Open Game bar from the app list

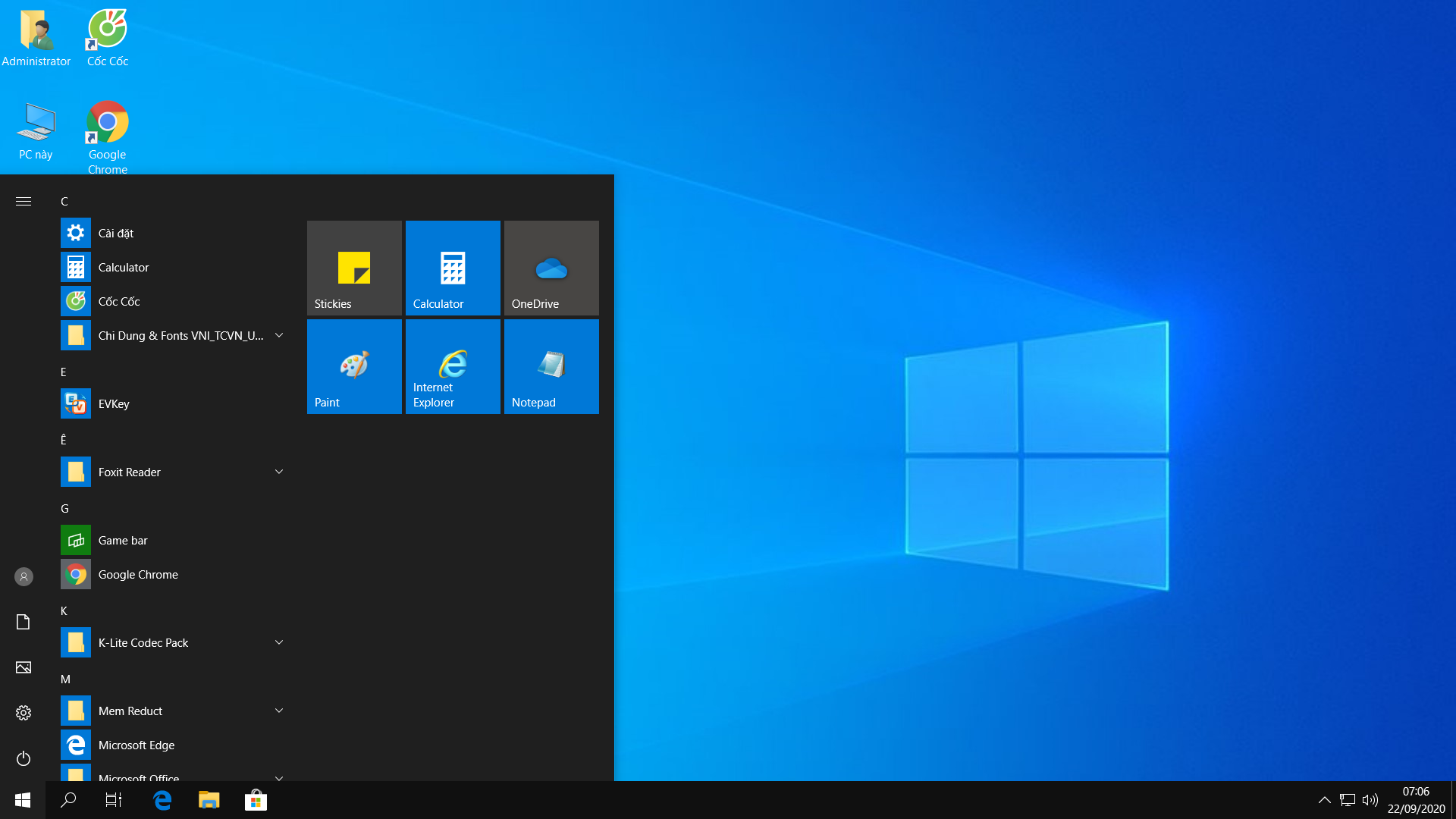tap(174, 540)
